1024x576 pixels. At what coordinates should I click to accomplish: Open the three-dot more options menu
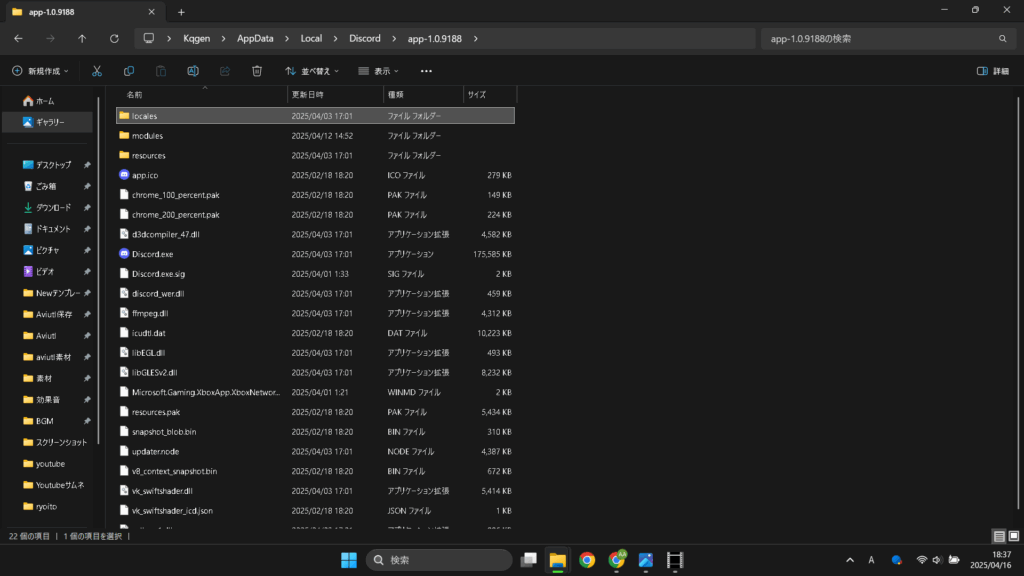[x=426, y=71]
